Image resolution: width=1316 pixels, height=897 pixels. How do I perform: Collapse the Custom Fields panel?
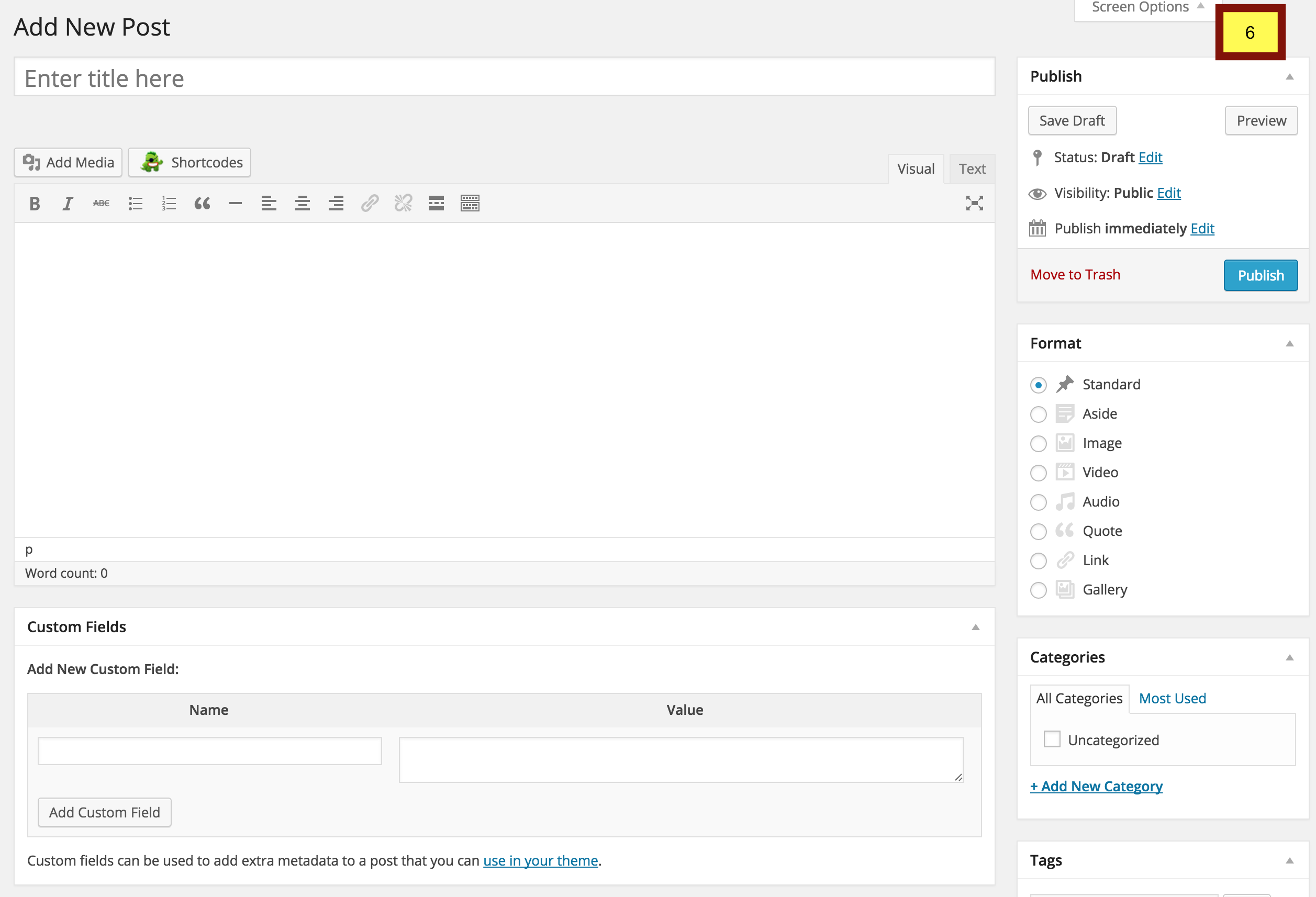click(975, 627)
